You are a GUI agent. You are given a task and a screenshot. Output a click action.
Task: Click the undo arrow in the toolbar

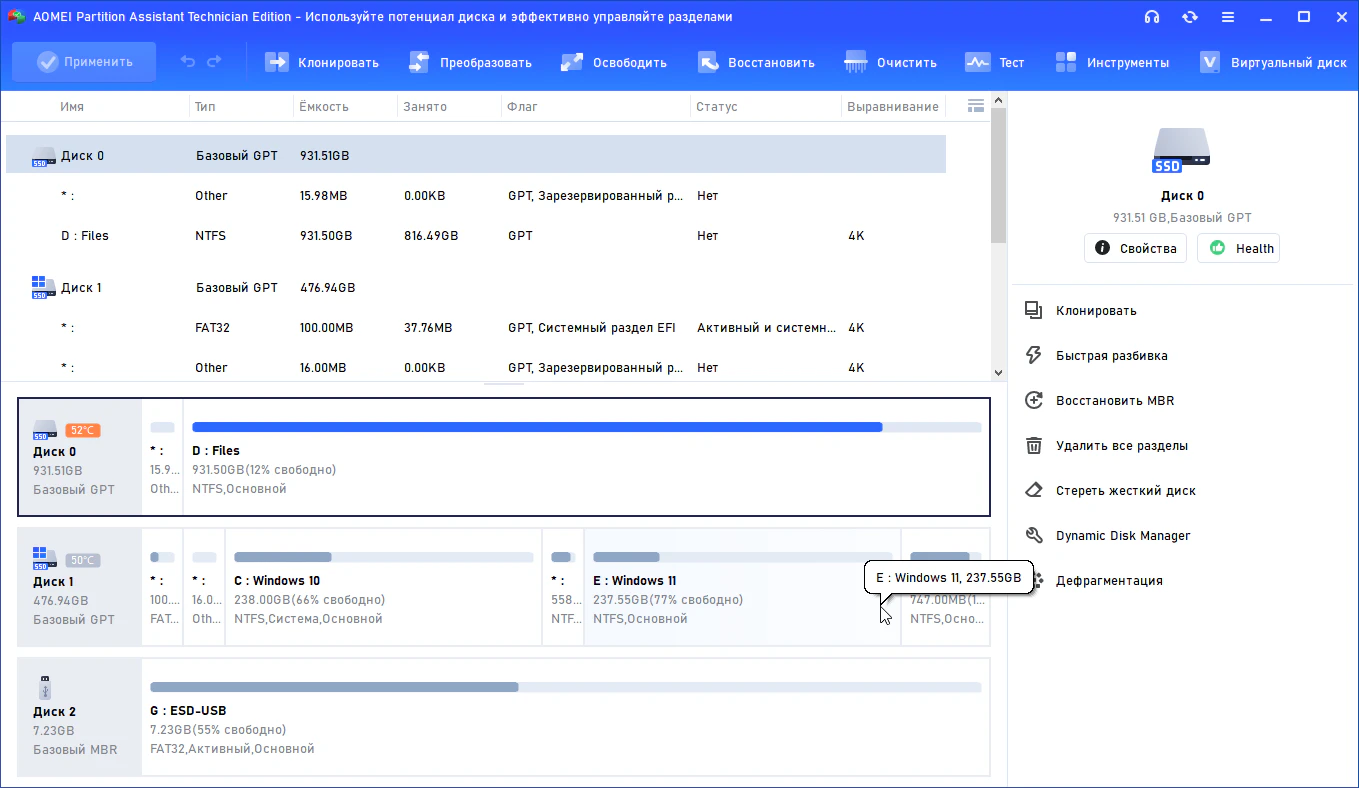tap(188, 62)
